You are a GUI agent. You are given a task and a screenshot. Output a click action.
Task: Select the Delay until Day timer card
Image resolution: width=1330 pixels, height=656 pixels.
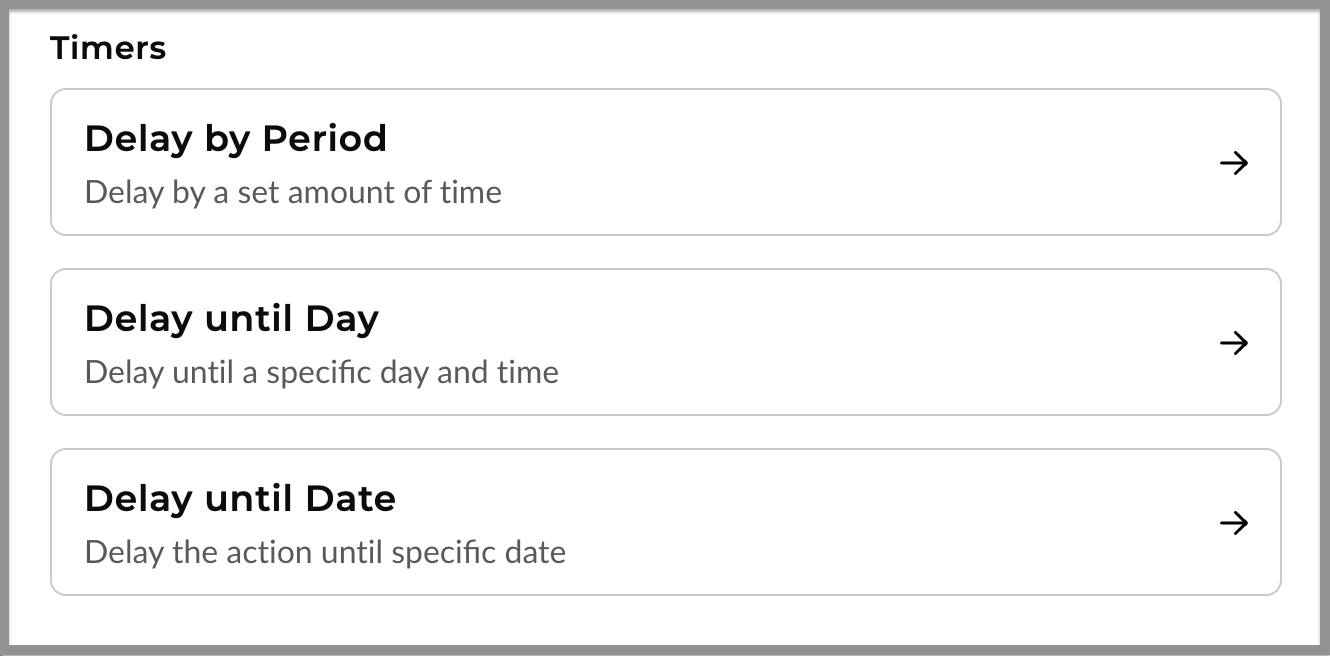click(665, 342)
